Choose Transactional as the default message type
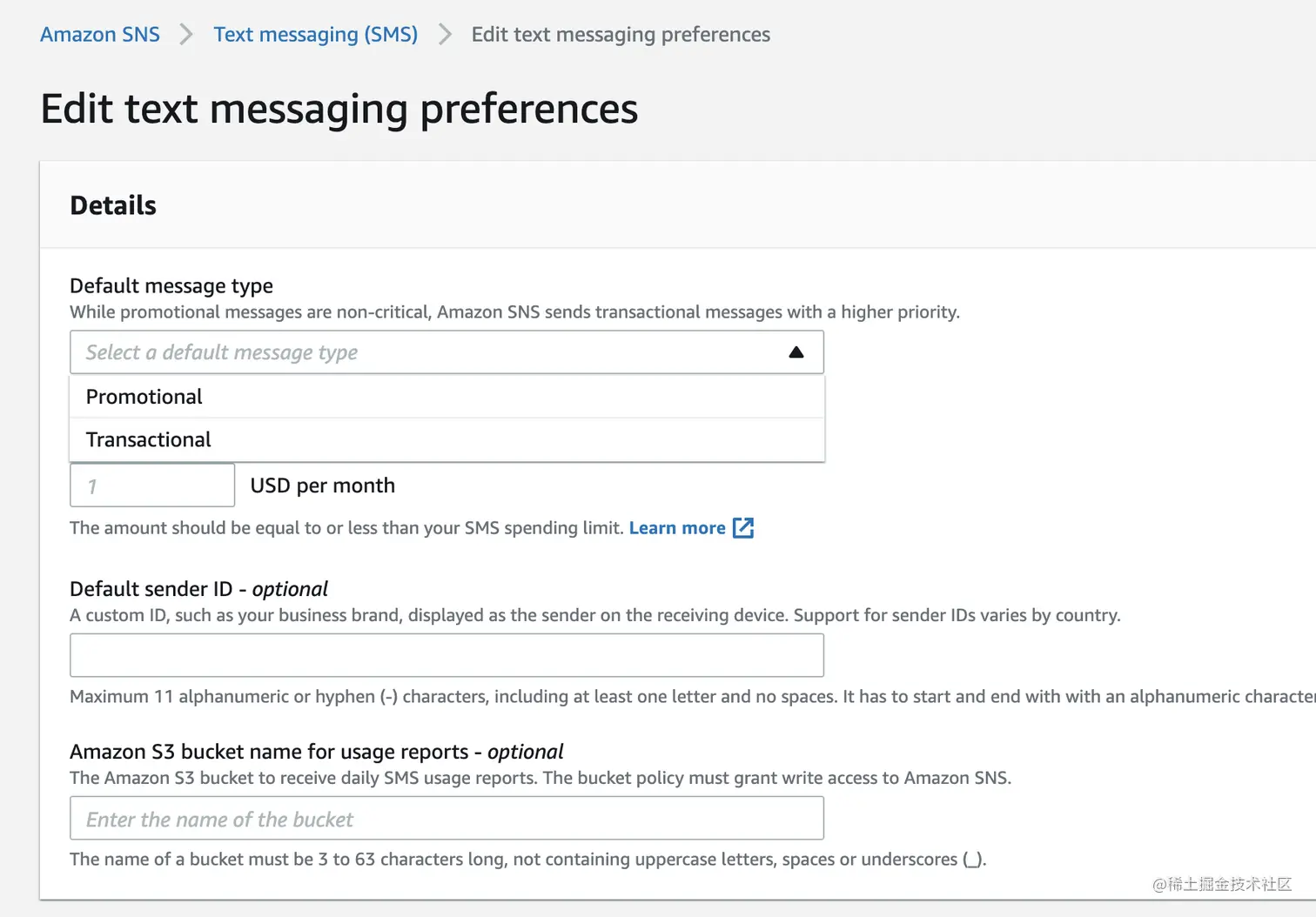The height and width of the screenshot is (917, 1316). (x=148, y=439)
